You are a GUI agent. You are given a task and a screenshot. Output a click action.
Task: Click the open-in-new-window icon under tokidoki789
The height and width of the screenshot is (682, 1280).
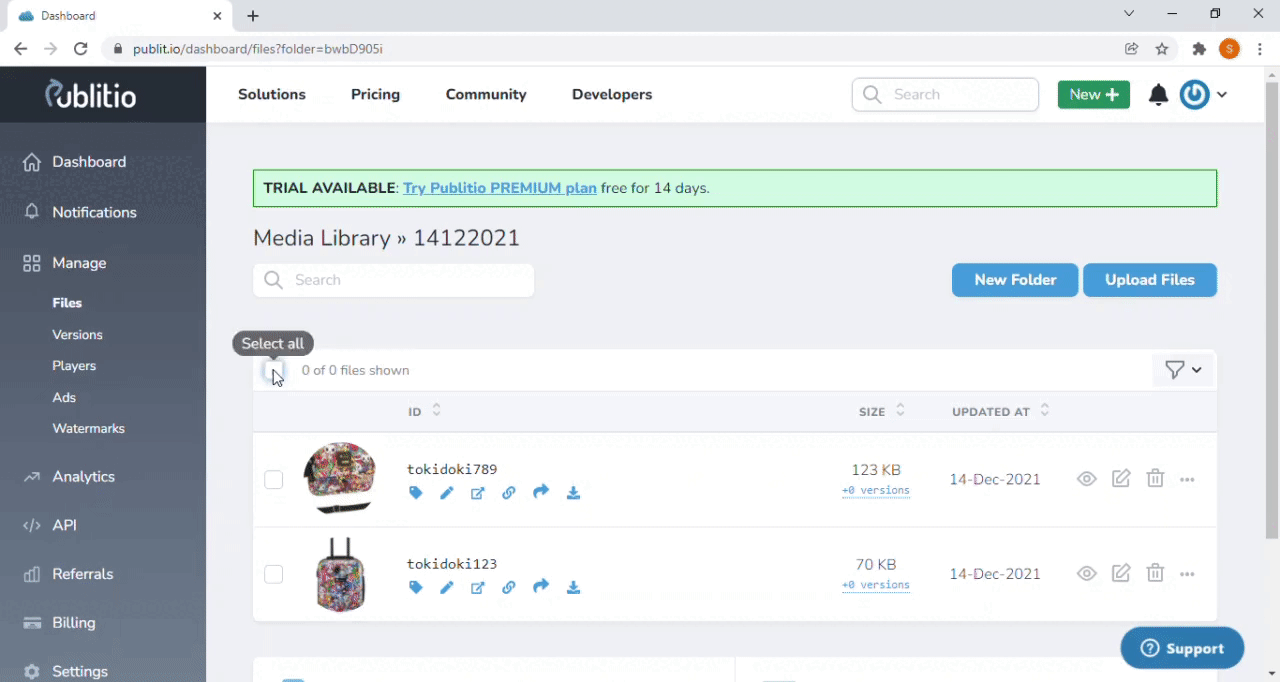pos(478,493)
